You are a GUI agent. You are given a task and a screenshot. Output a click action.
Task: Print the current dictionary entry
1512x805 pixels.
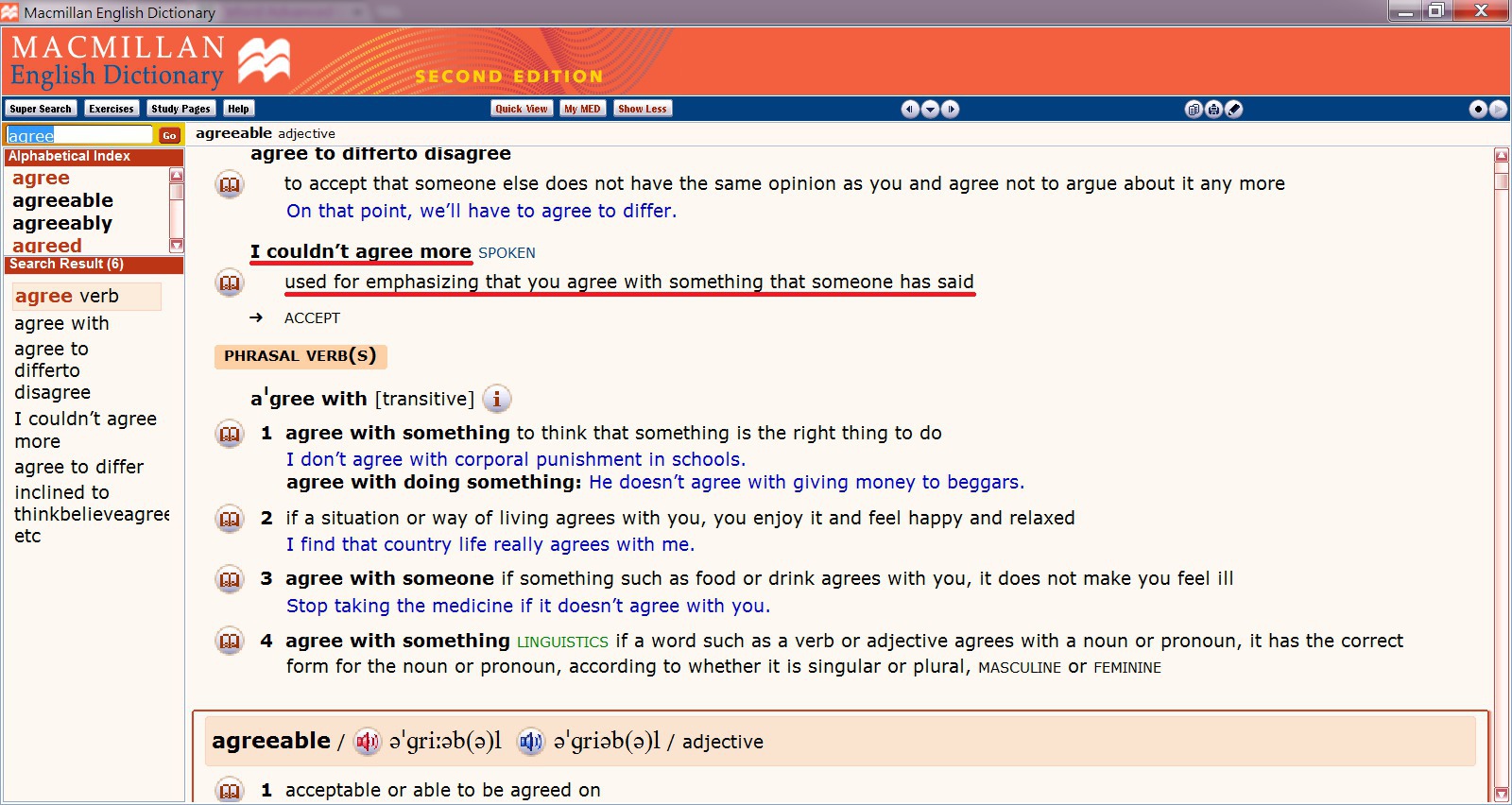pos(1213,109)
